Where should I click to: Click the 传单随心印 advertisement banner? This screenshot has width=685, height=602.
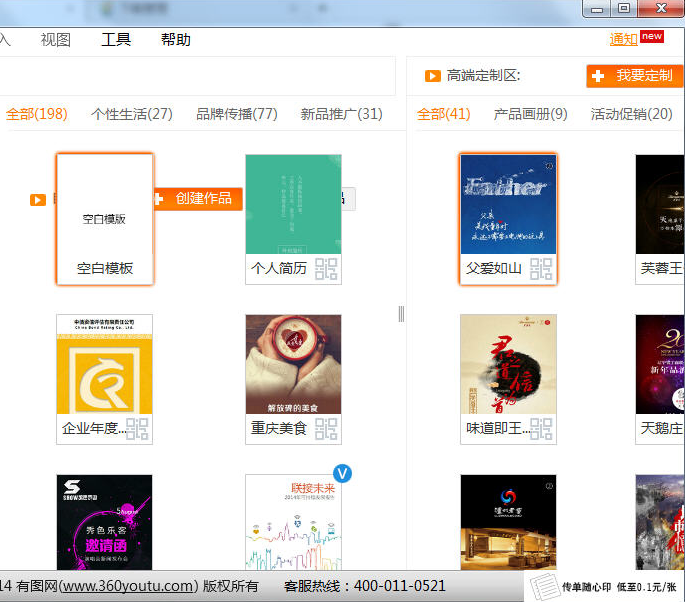tap(604, 587)
